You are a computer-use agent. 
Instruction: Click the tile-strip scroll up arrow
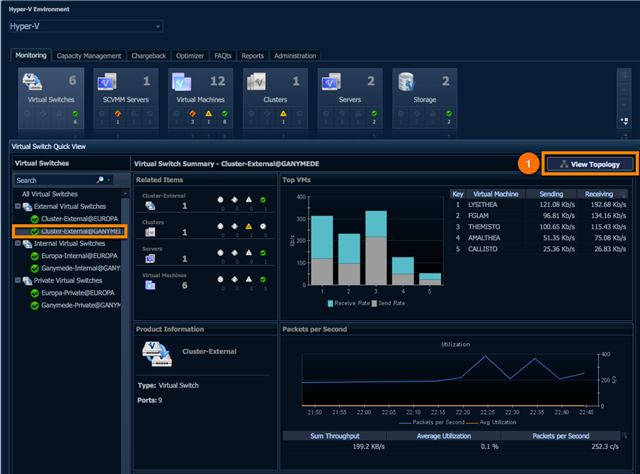tap(624, 89)
